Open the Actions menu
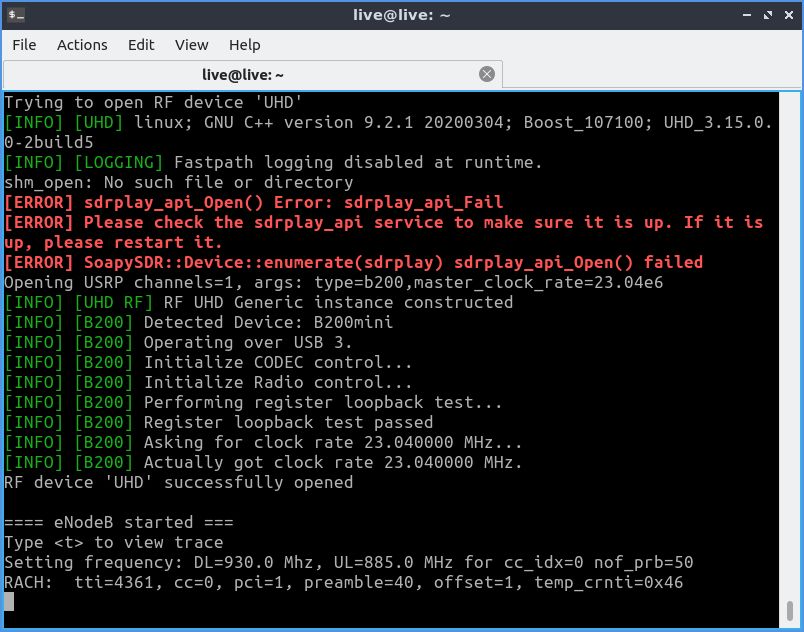The image size is (804, 632). [82, 45]
